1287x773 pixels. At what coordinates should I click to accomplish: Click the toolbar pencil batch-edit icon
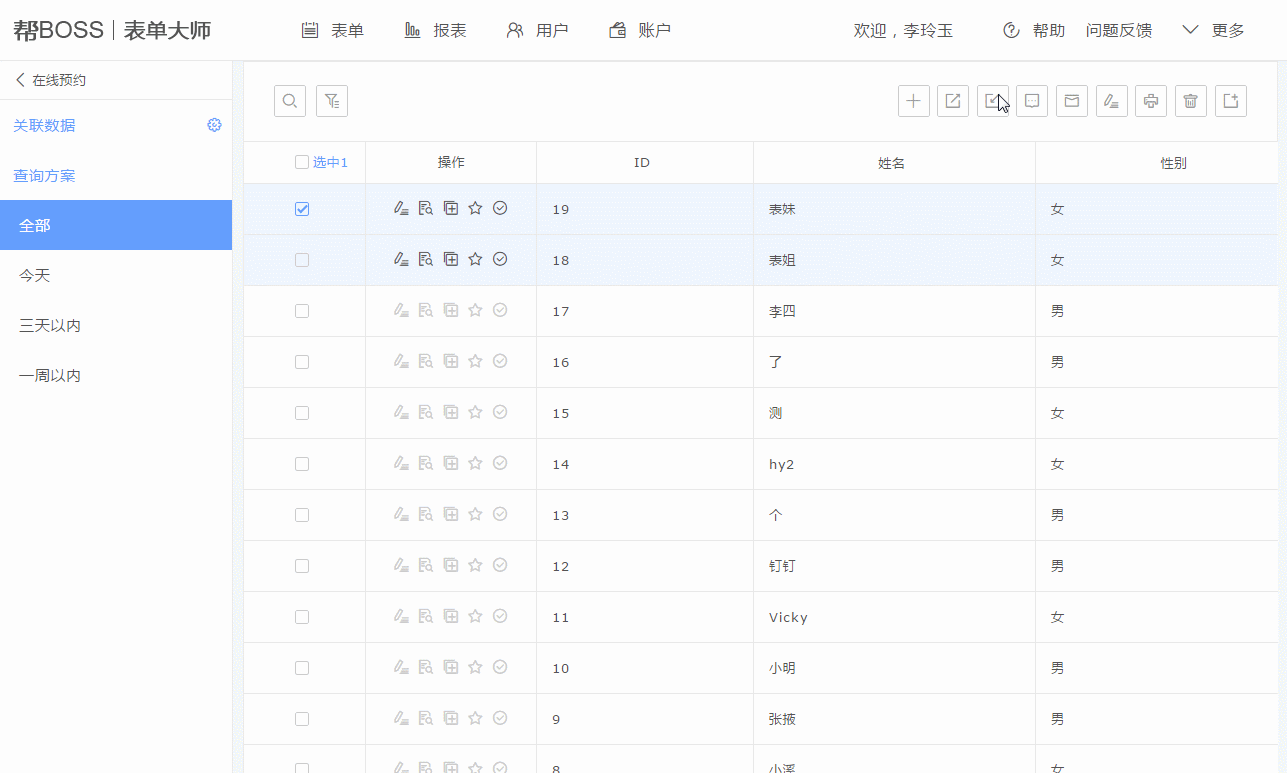(1112, 101)
